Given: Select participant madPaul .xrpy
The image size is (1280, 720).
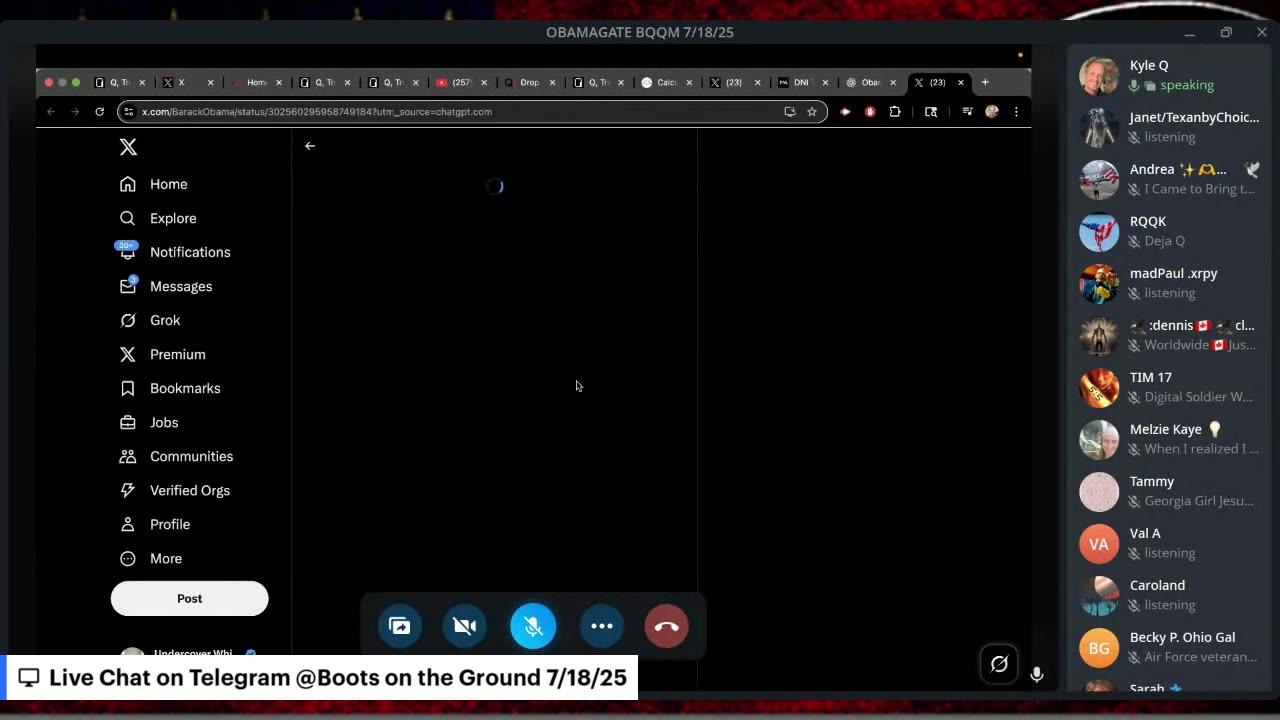Looking at the screenshot, I should (1170, 283).
